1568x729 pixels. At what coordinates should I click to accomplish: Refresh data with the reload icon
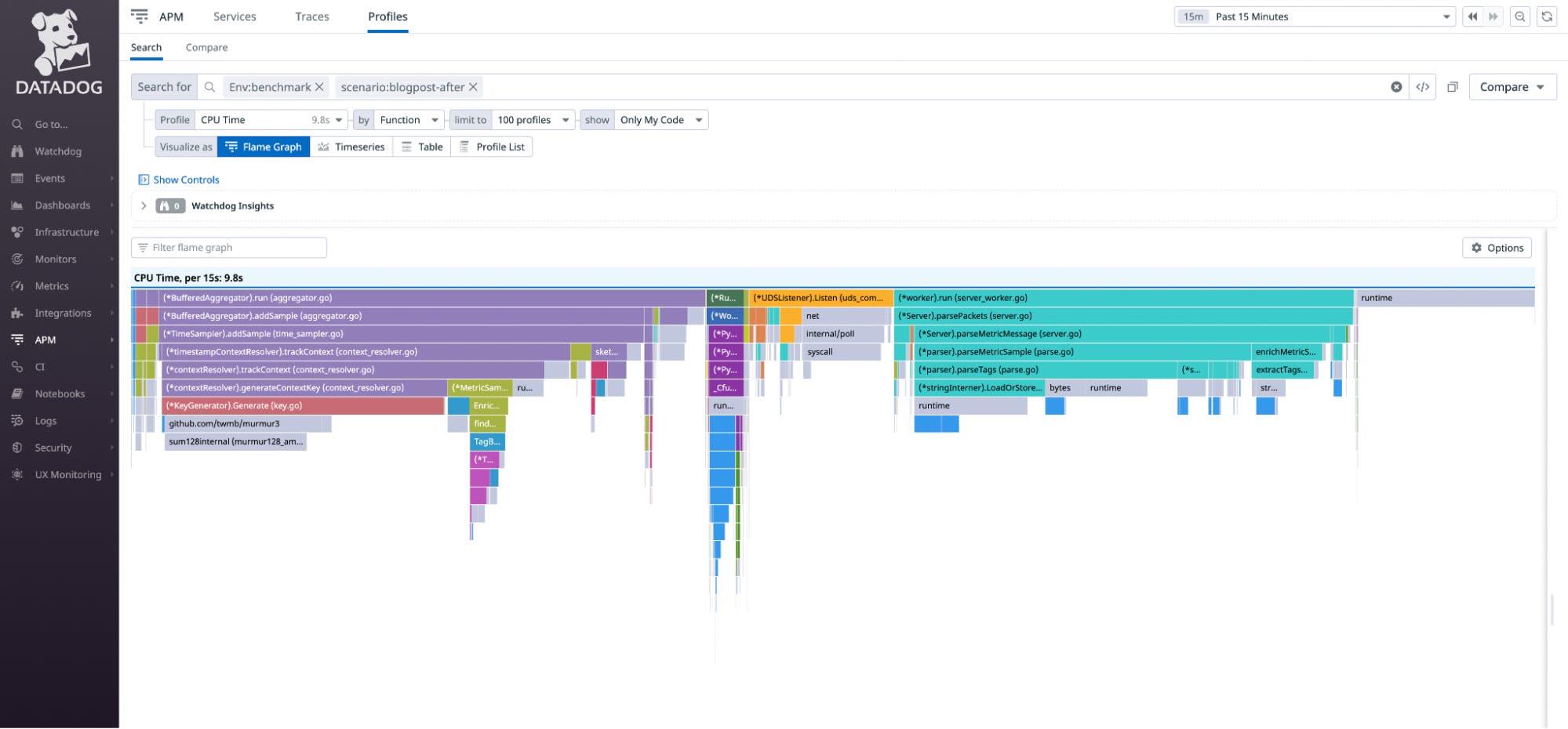(1545, 16)
